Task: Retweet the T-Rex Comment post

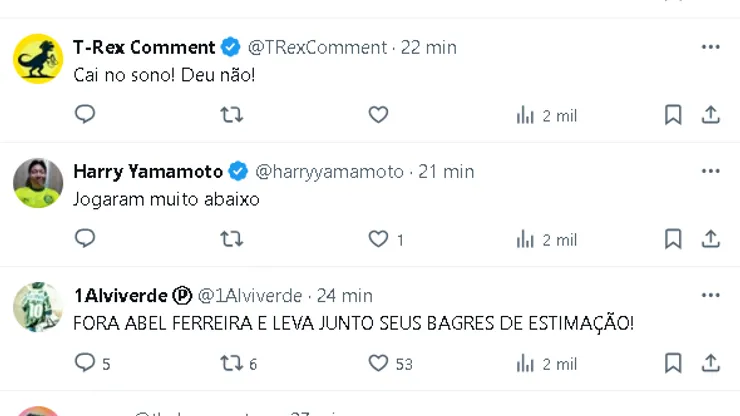Action: click(x=231, y=115)
